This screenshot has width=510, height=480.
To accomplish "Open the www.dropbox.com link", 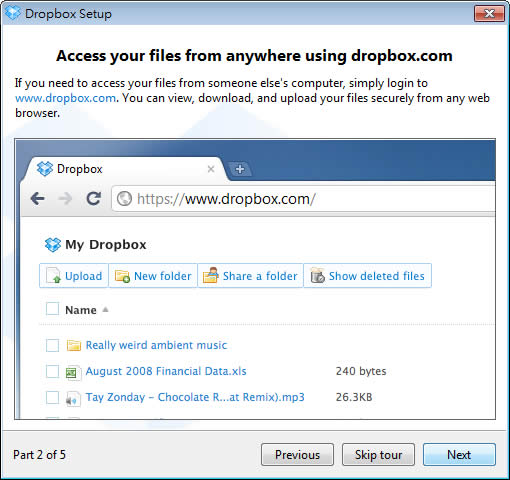I will pyautogui.click(x=65, y=98).
